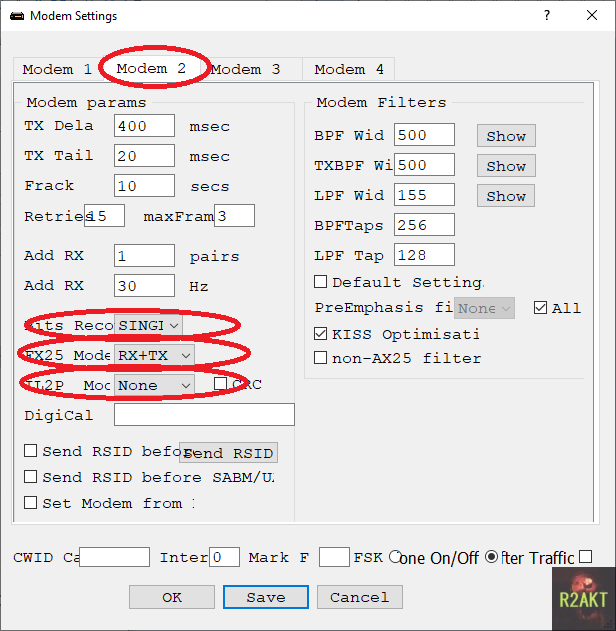616x631 pixels.
Task: Show the LPF Width filter
Action: click(506, 196)
